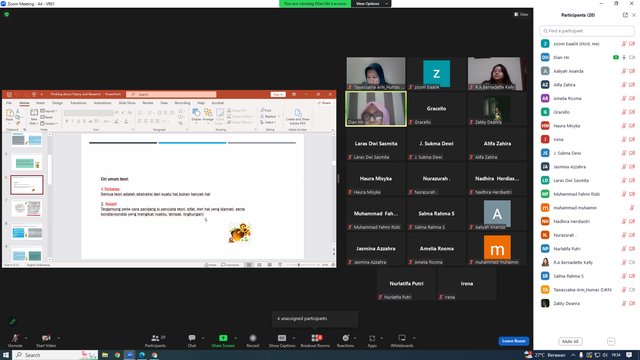Click the green annotation pencil icon
Screen dimensions: 640x360
tap(13, 322)
